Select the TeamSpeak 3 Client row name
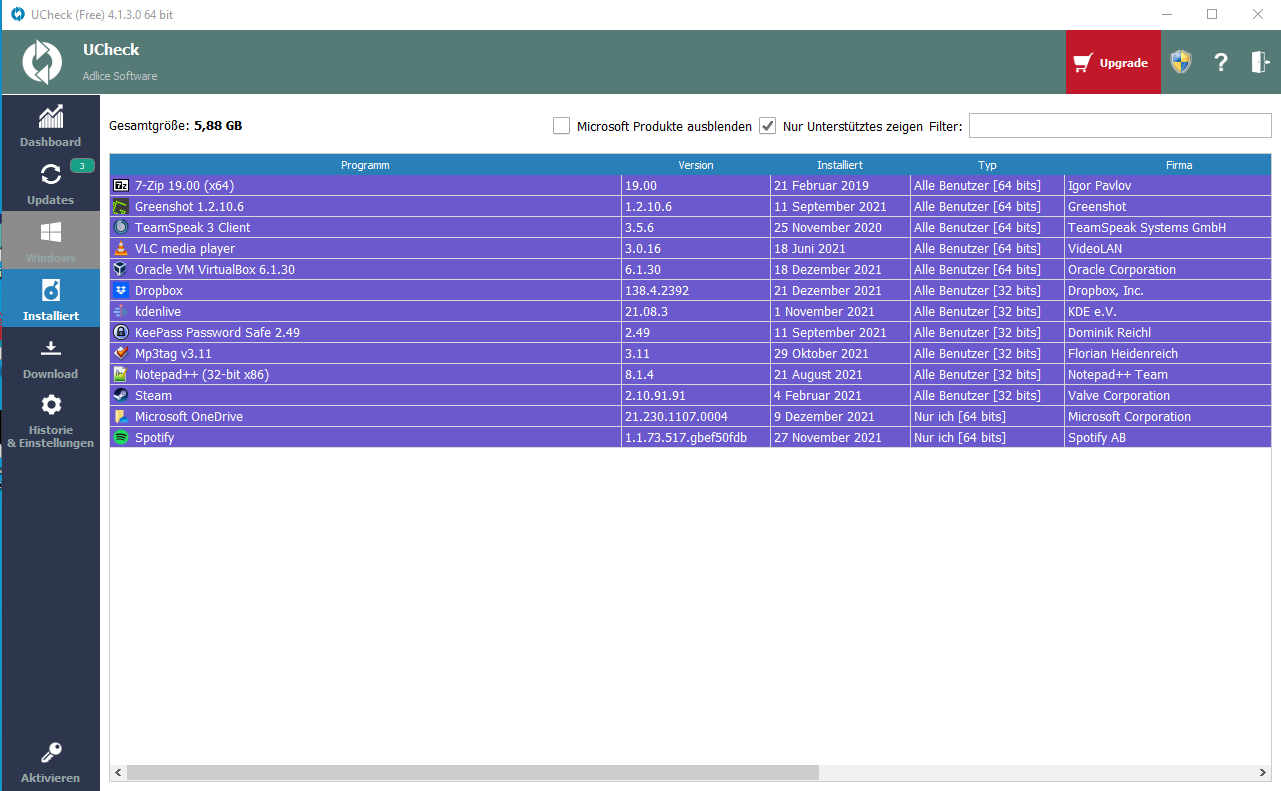1281x791 pixels. [x=193, y=228]
